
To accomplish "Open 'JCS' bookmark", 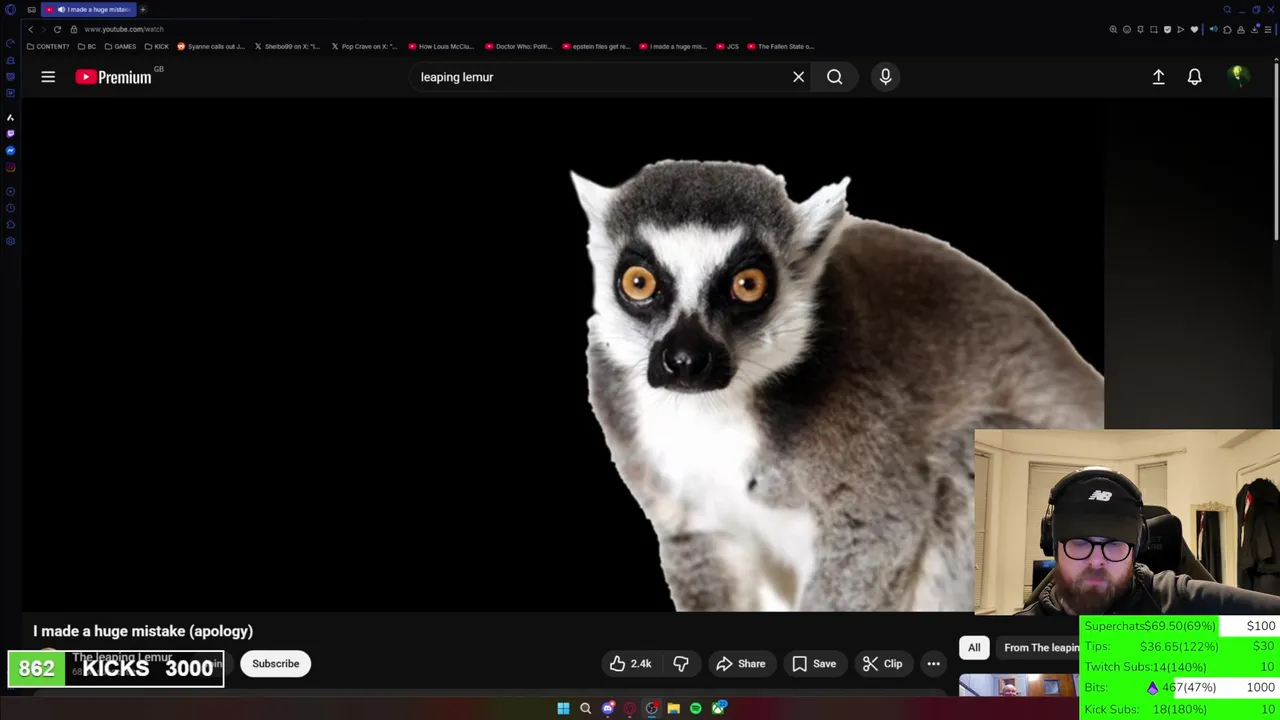I will 727,46.
